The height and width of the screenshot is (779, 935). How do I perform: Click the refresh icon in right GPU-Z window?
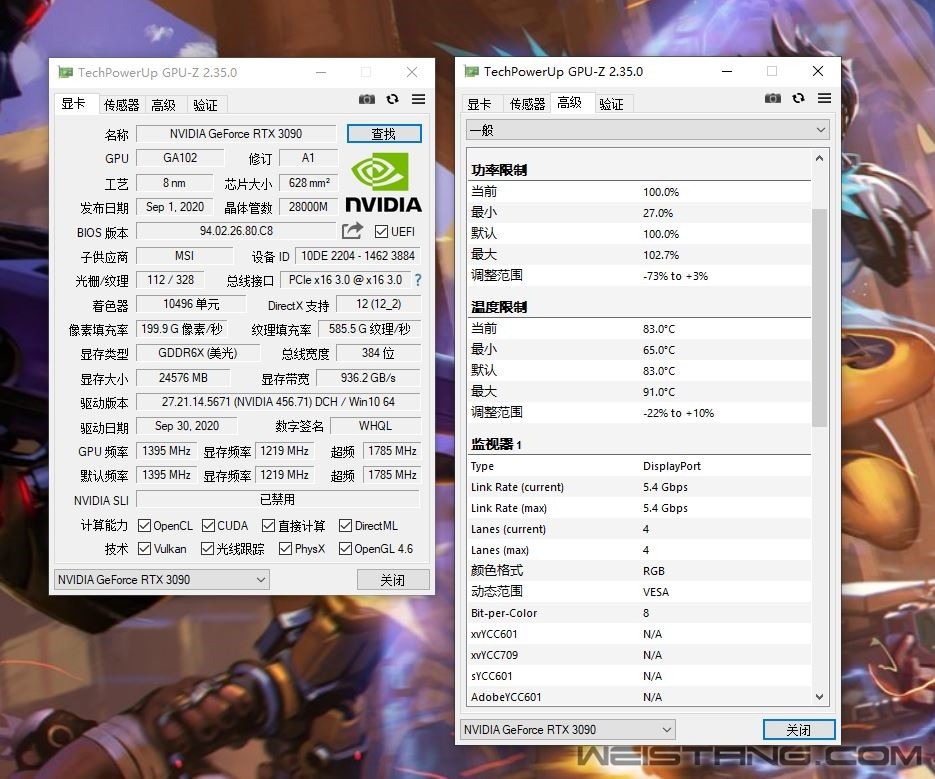(x=798, y=98)
